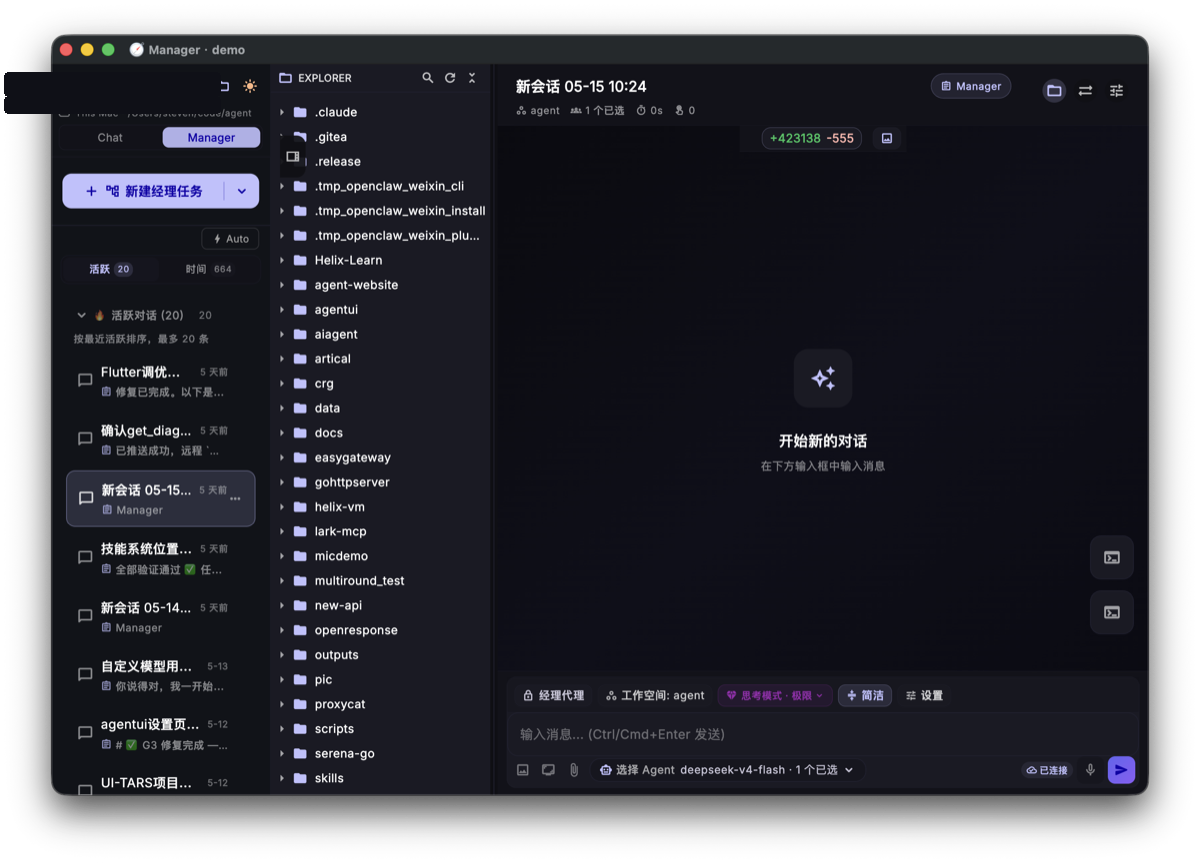Image resolution: width=1200 pixels, height=863 pixels.
Task: Expand the Helix-Learn folder
Action: pos(282,260)
